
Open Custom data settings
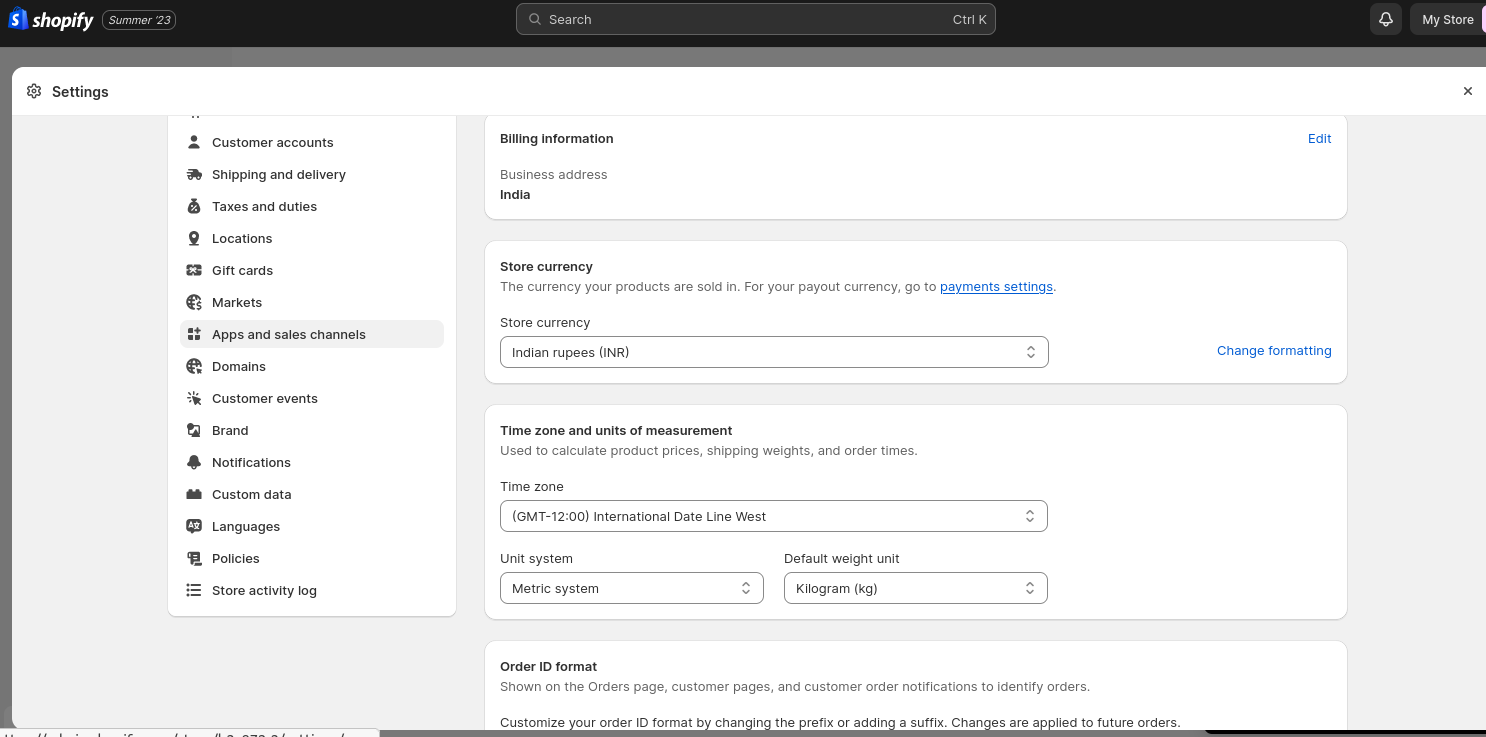coord(312,494)
